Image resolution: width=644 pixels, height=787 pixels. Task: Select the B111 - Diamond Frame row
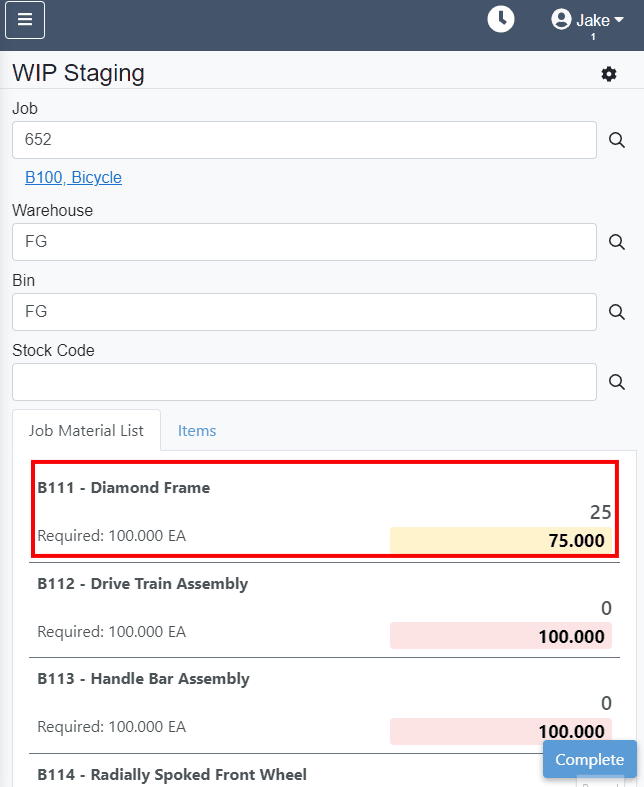pyautogui.click(x=325, y=509)
